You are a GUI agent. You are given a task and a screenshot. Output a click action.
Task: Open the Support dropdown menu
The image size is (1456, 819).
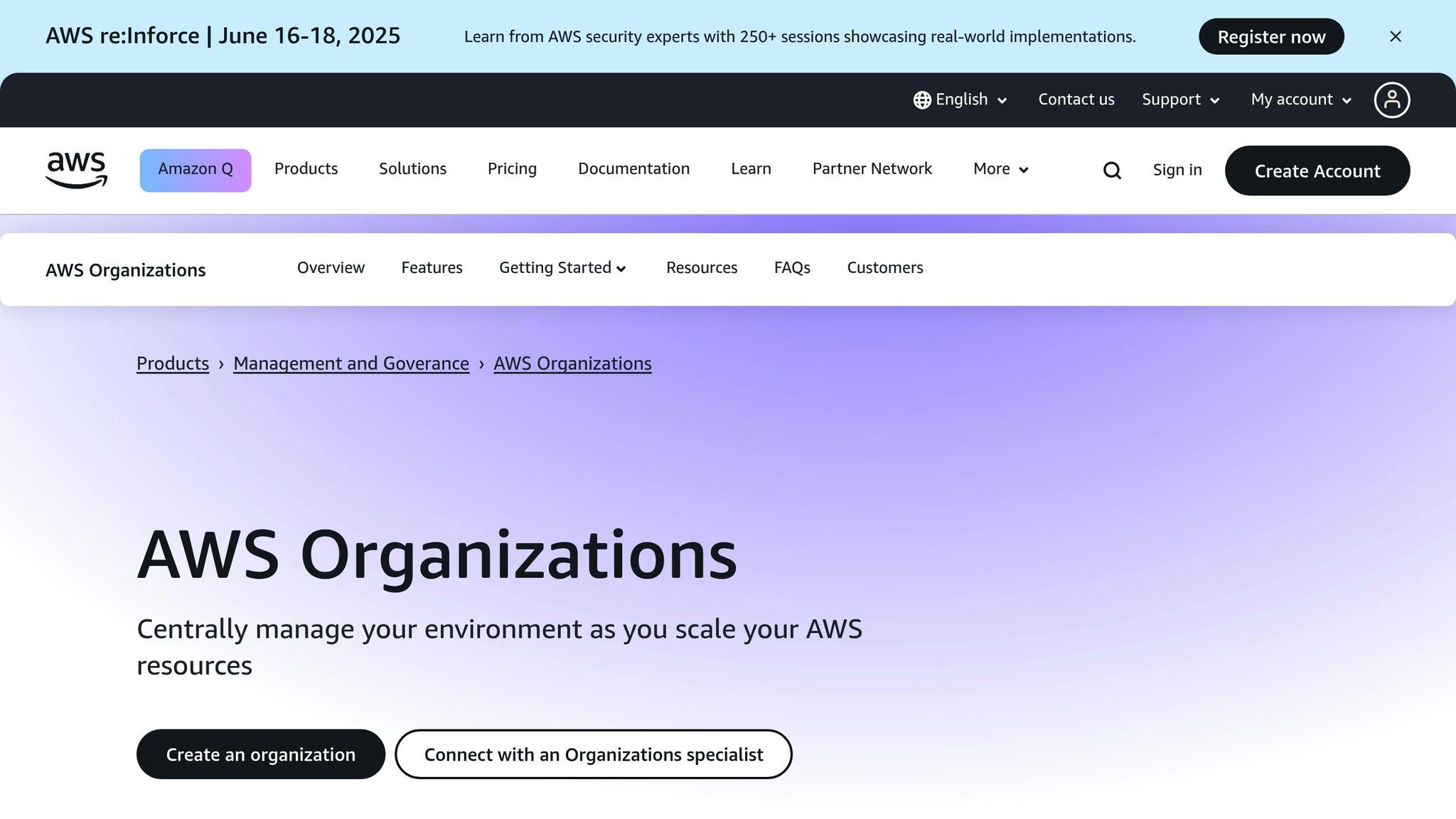click(x=1180, y=100)
